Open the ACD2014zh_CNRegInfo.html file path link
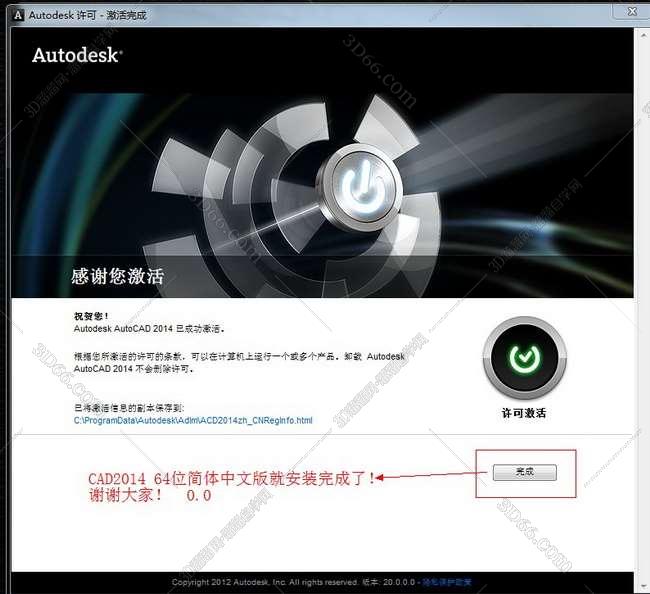 (193, 420)
